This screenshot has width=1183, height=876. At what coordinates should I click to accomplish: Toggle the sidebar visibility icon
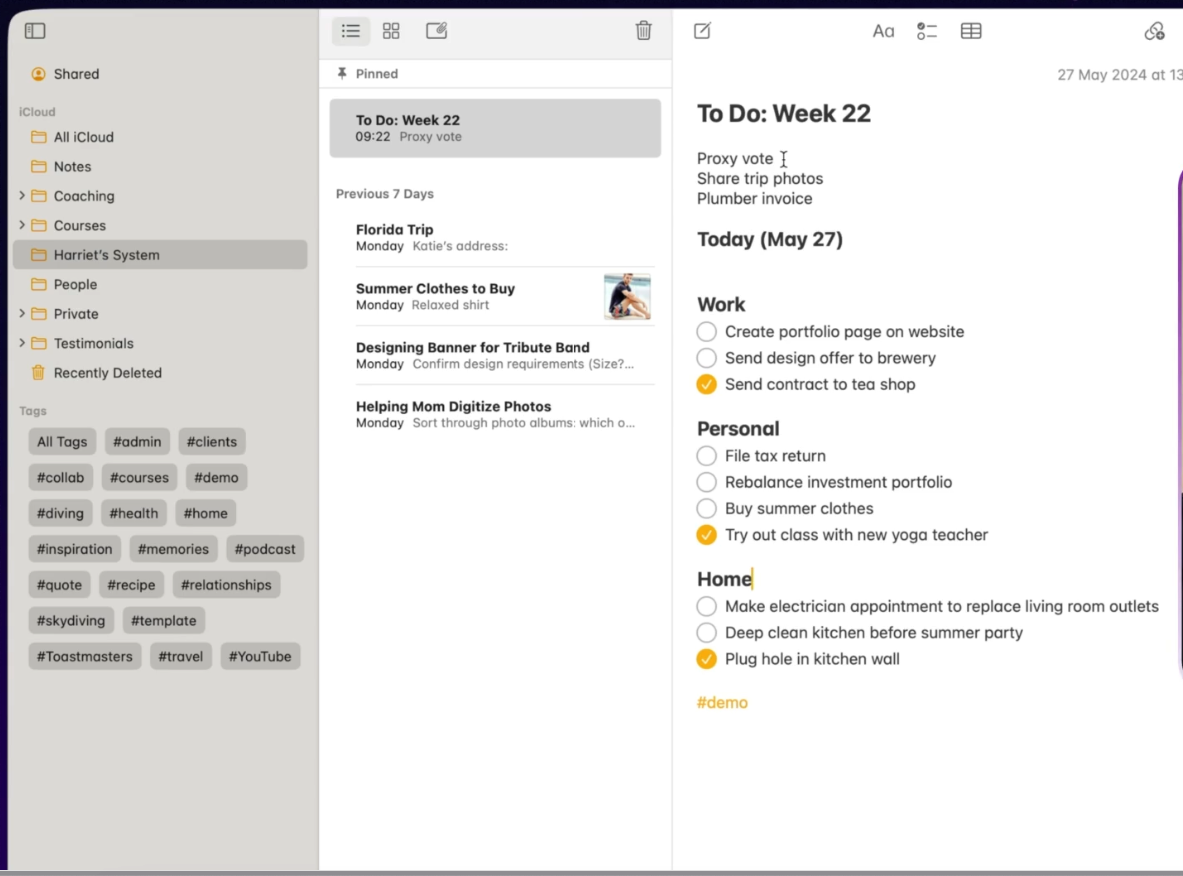click(x=35, y=31)
